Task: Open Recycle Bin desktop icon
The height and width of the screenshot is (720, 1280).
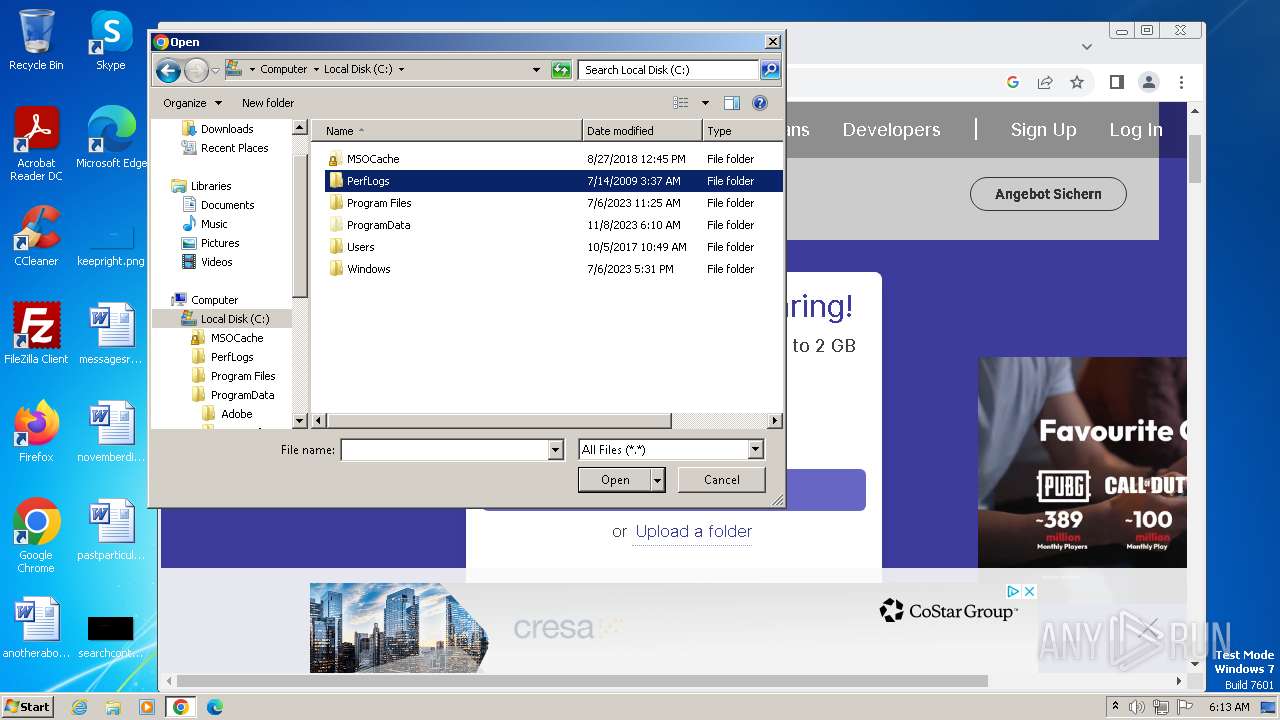Action: click(36, 40)
